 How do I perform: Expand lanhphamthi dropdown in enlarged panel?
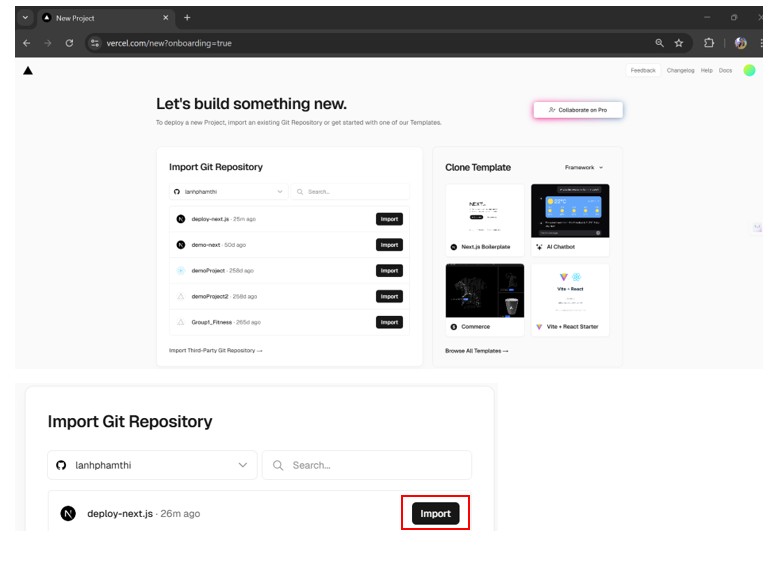point(152,465)
